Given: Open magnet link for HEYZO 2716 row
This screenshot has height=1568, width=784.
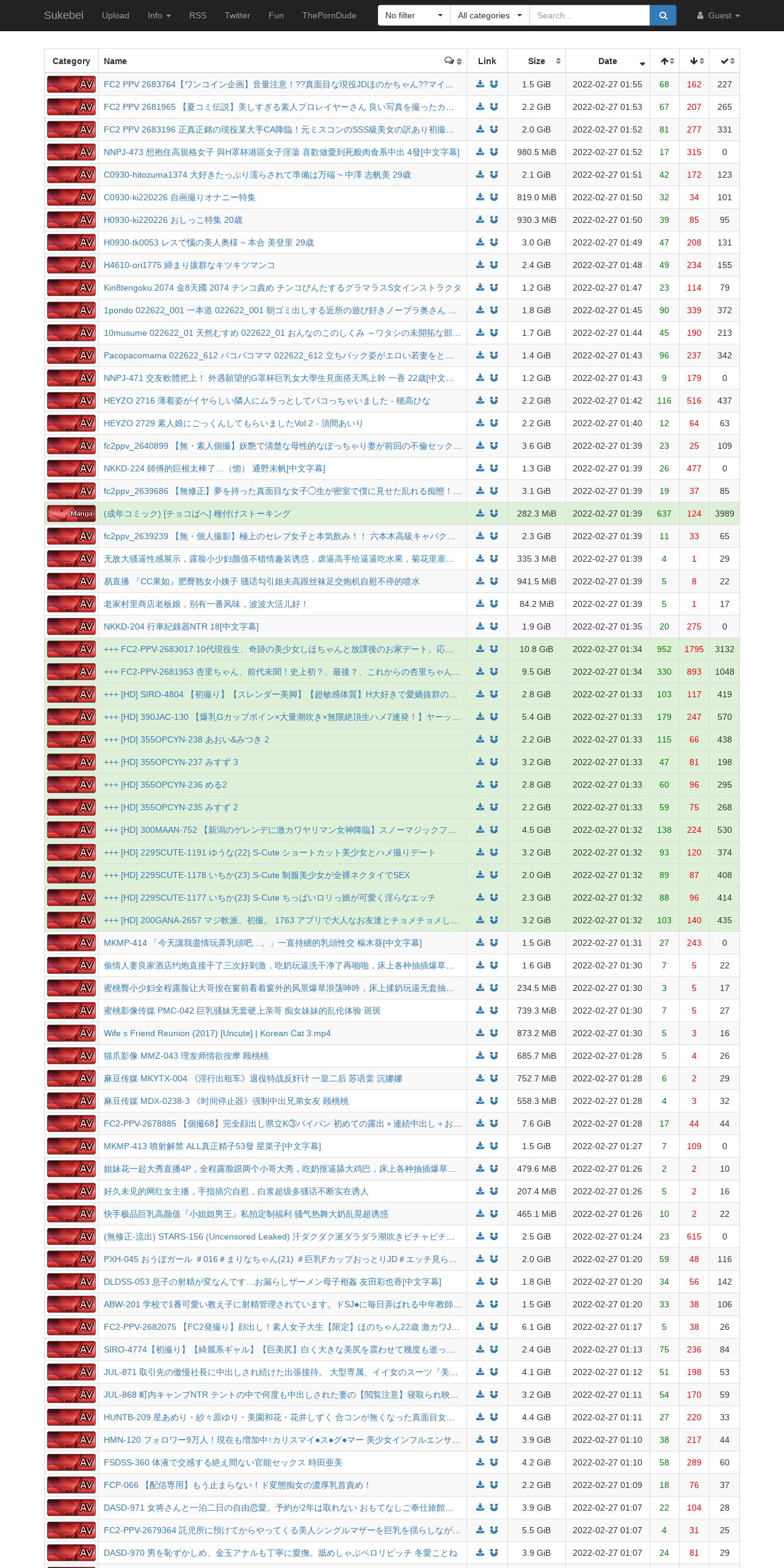Looking at the screenshot, I should pyautogui.click(x=494, y=401).
